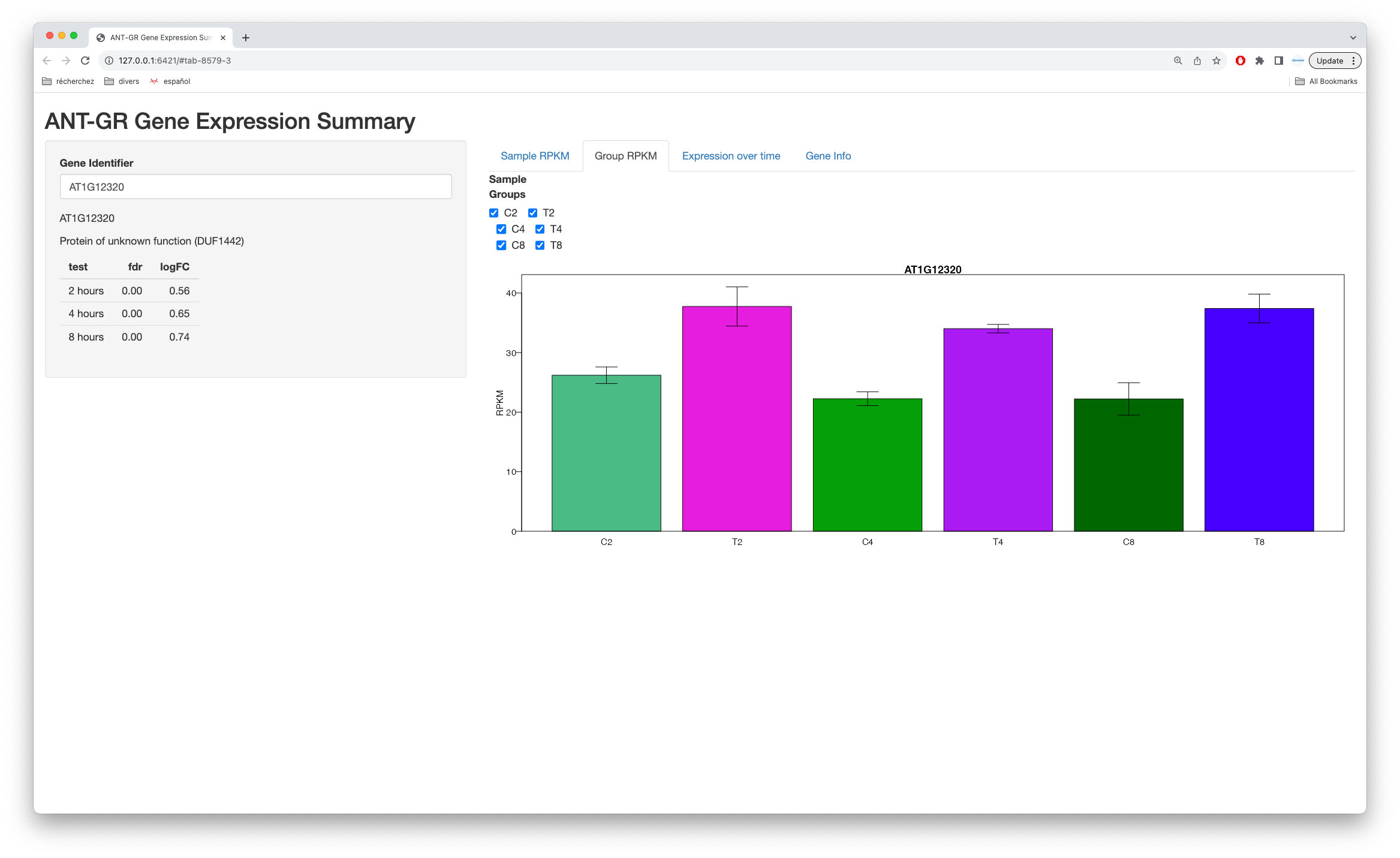
Task: Toggle the C8 sample group checkbox
Action: click(501, 245)
